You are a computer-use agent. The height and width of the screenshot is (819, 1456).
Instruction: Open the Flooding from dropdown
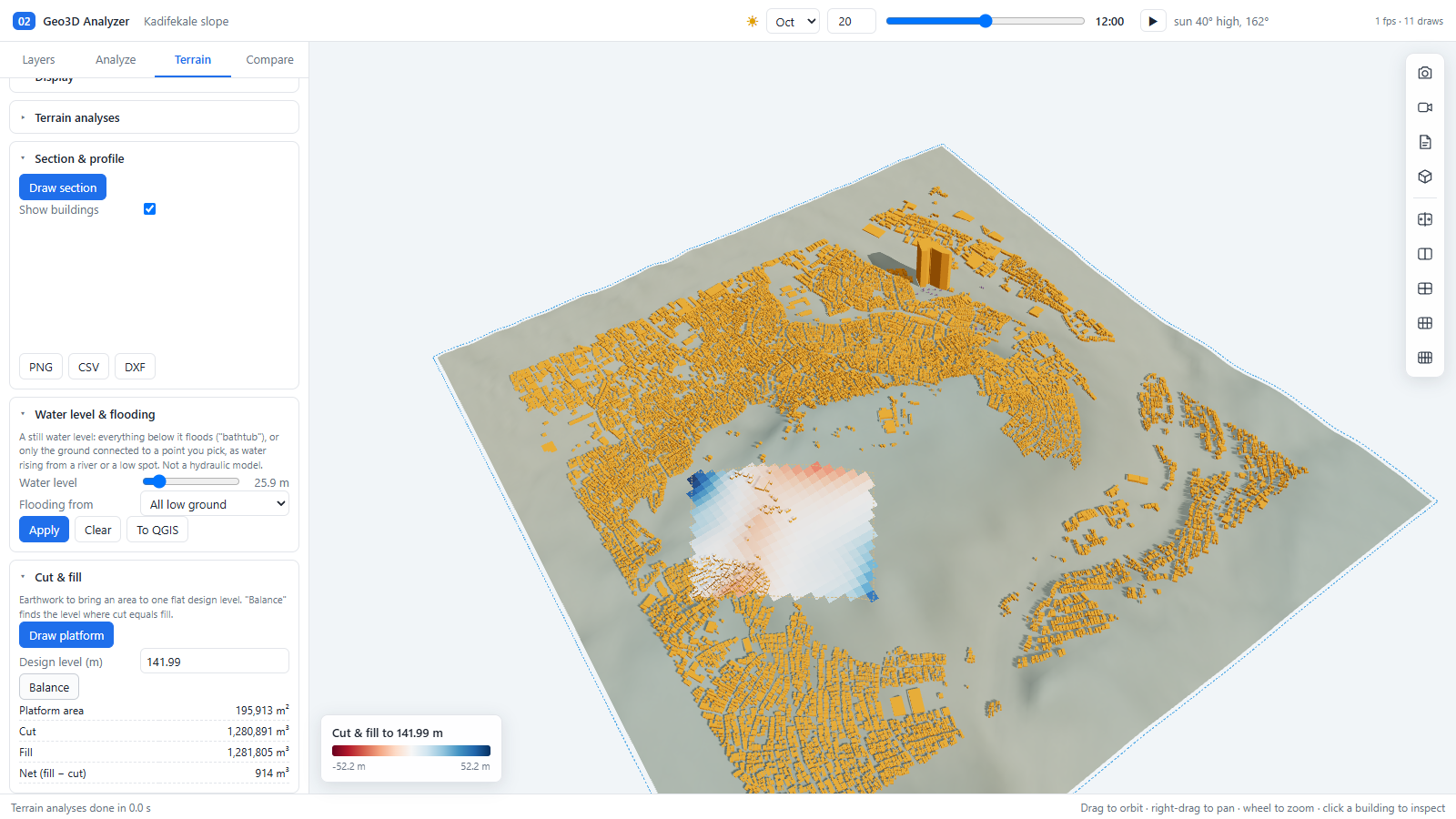tap(215, 504)
